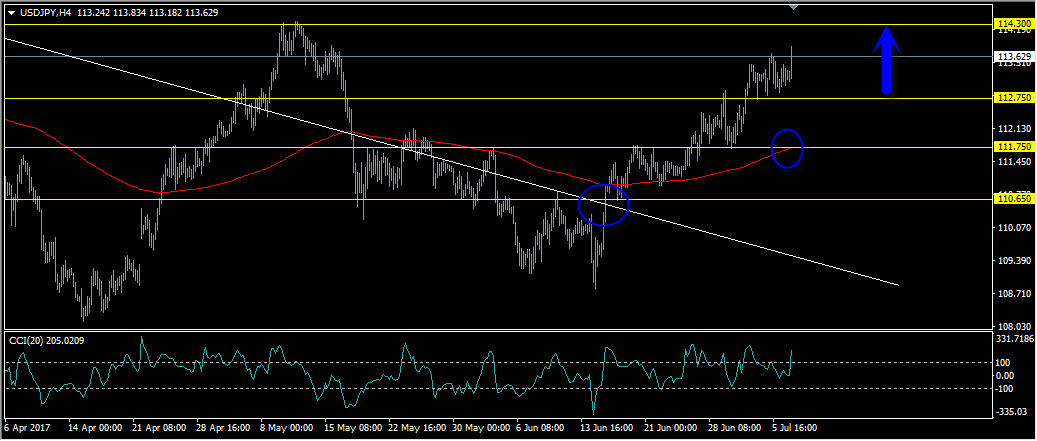The height and width of the screenshot is (441, 1037).
Task: Click the CCI level label 0.00
Action: [1006, 376]
